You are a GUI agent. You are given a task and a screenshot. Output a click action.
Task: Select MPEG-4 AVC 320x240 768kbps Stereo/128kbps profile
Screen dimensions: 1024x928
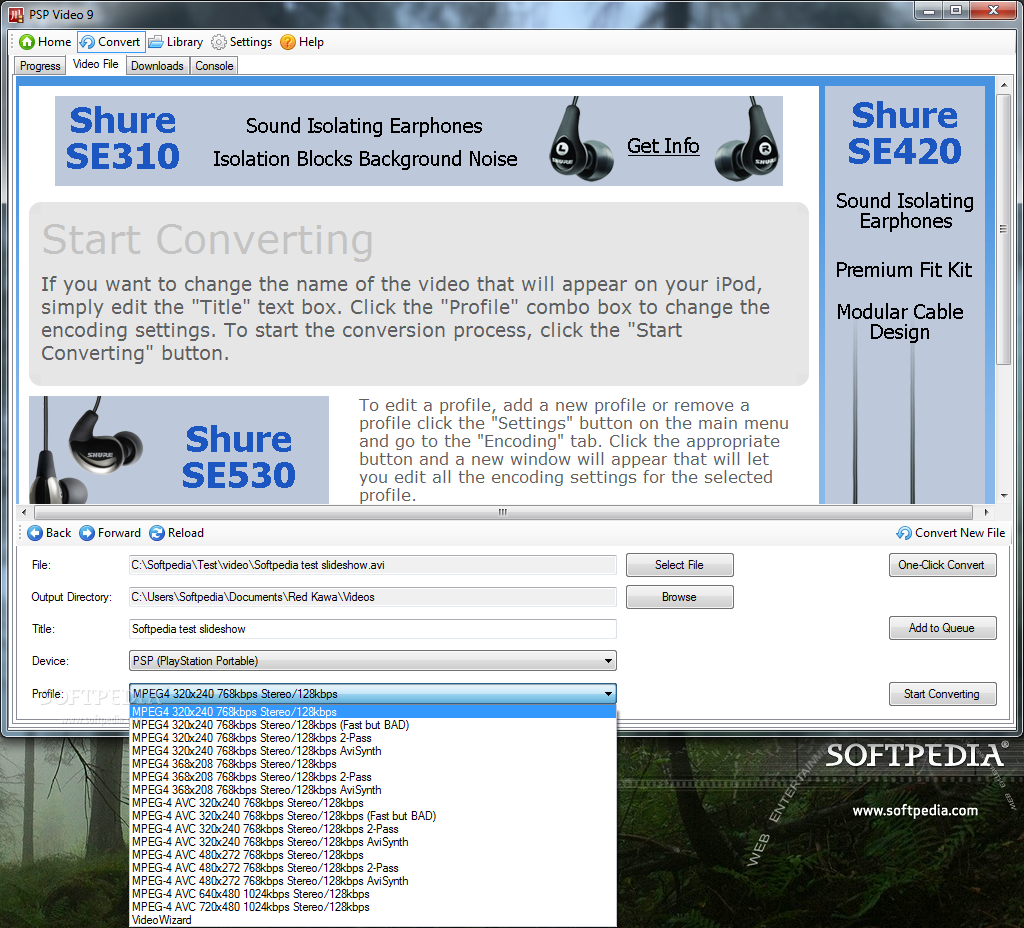click(x=373, y=803)
